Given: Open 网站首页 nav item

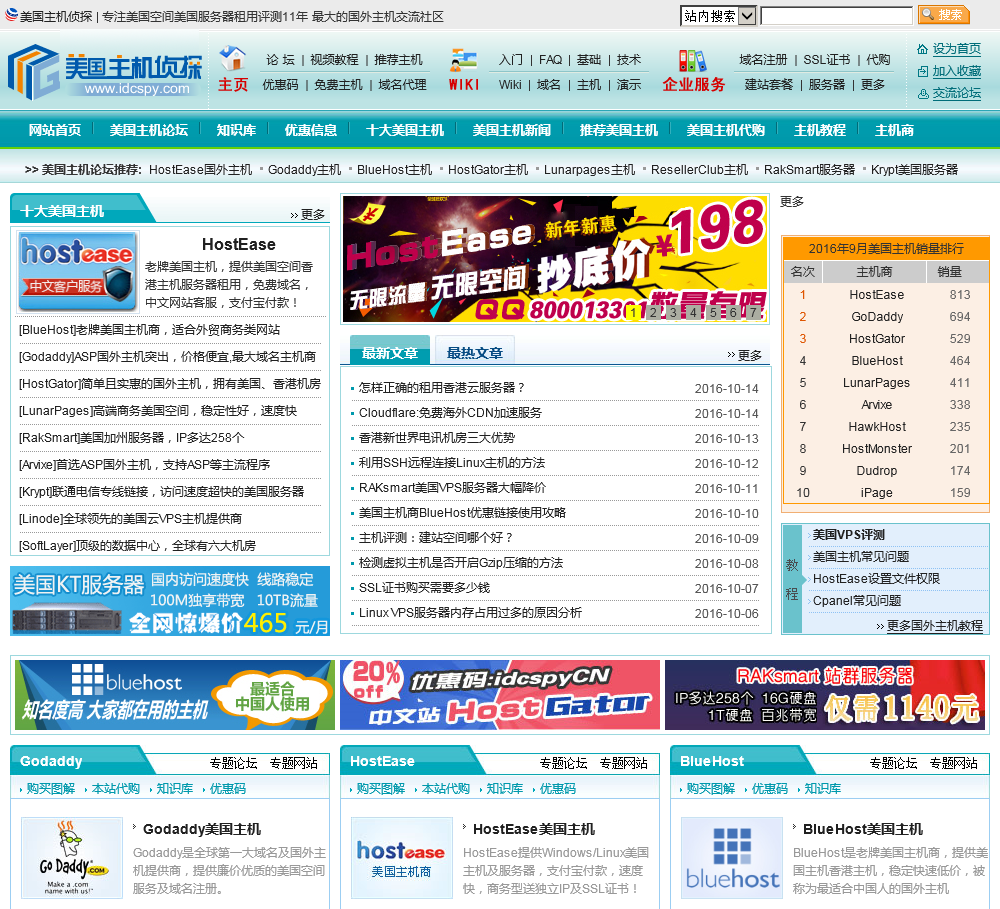Looking at the screenshot, I should pos(55,130).
